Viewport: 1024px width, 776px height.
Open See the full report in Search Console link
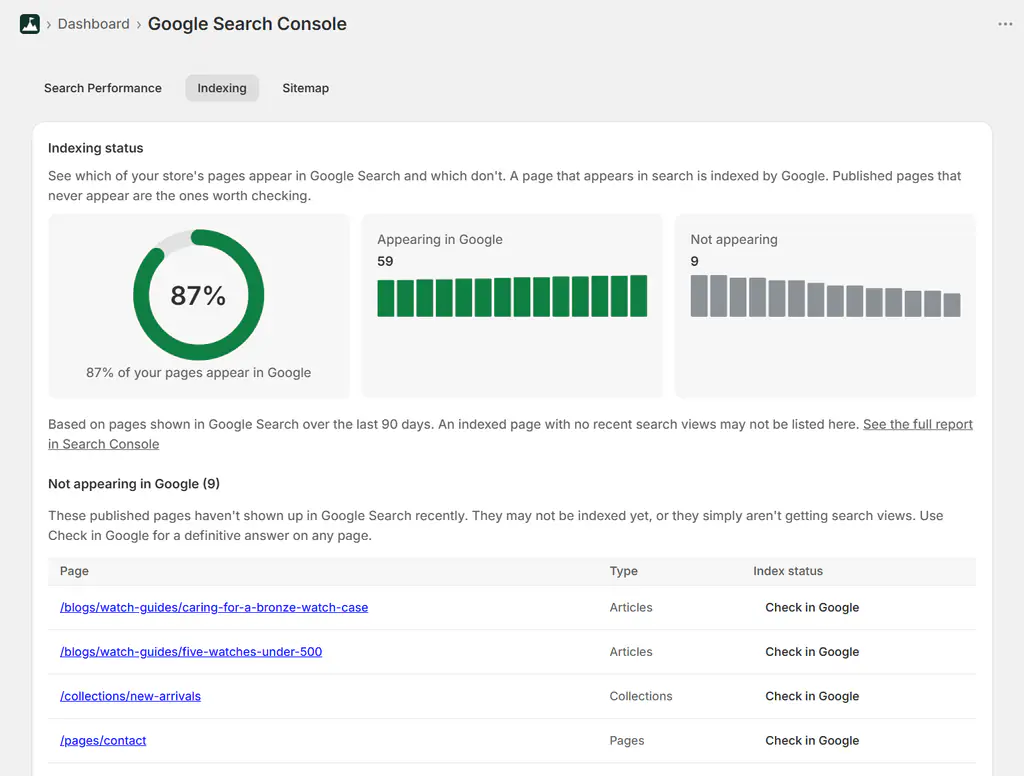(x=918, y=425)
